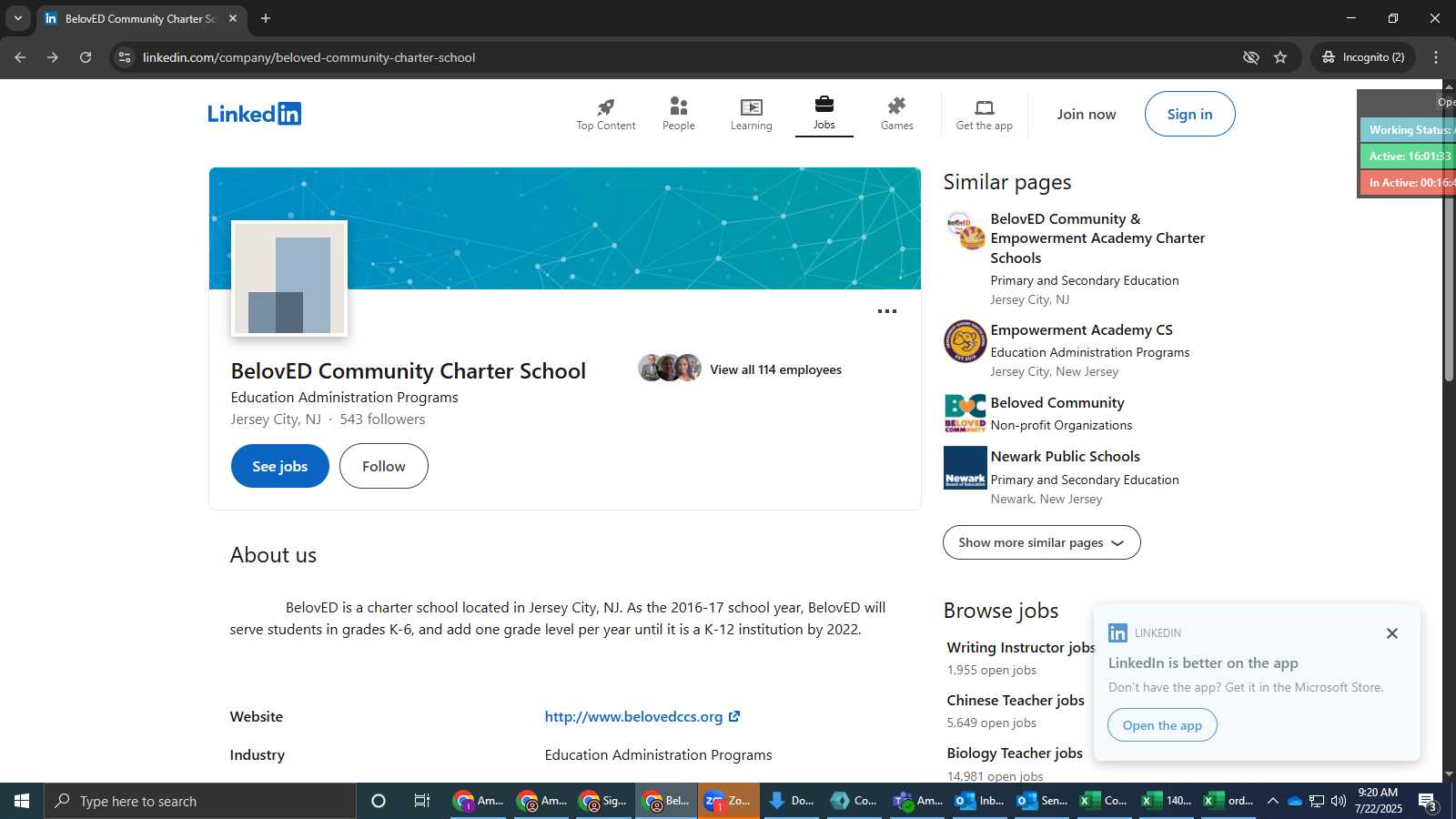Click the address bar URL
This screenshot has width=1456, height=819.
(x=308, y=57)
